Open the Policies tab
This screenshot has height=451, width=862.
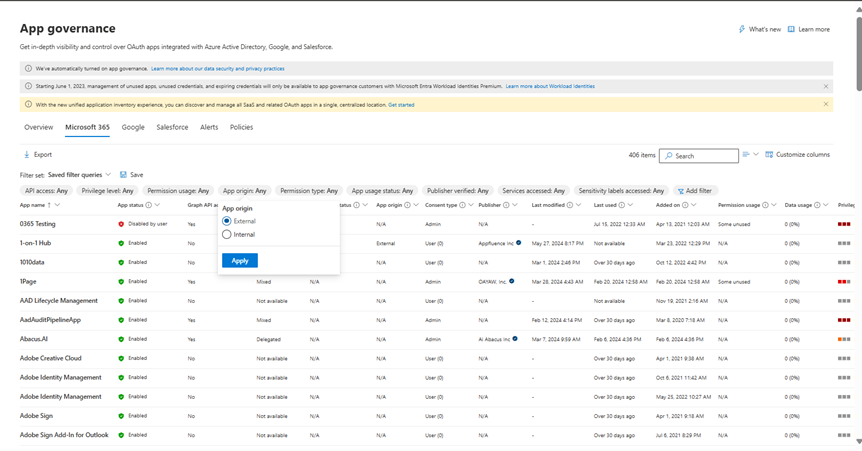(x=241, y=127)
